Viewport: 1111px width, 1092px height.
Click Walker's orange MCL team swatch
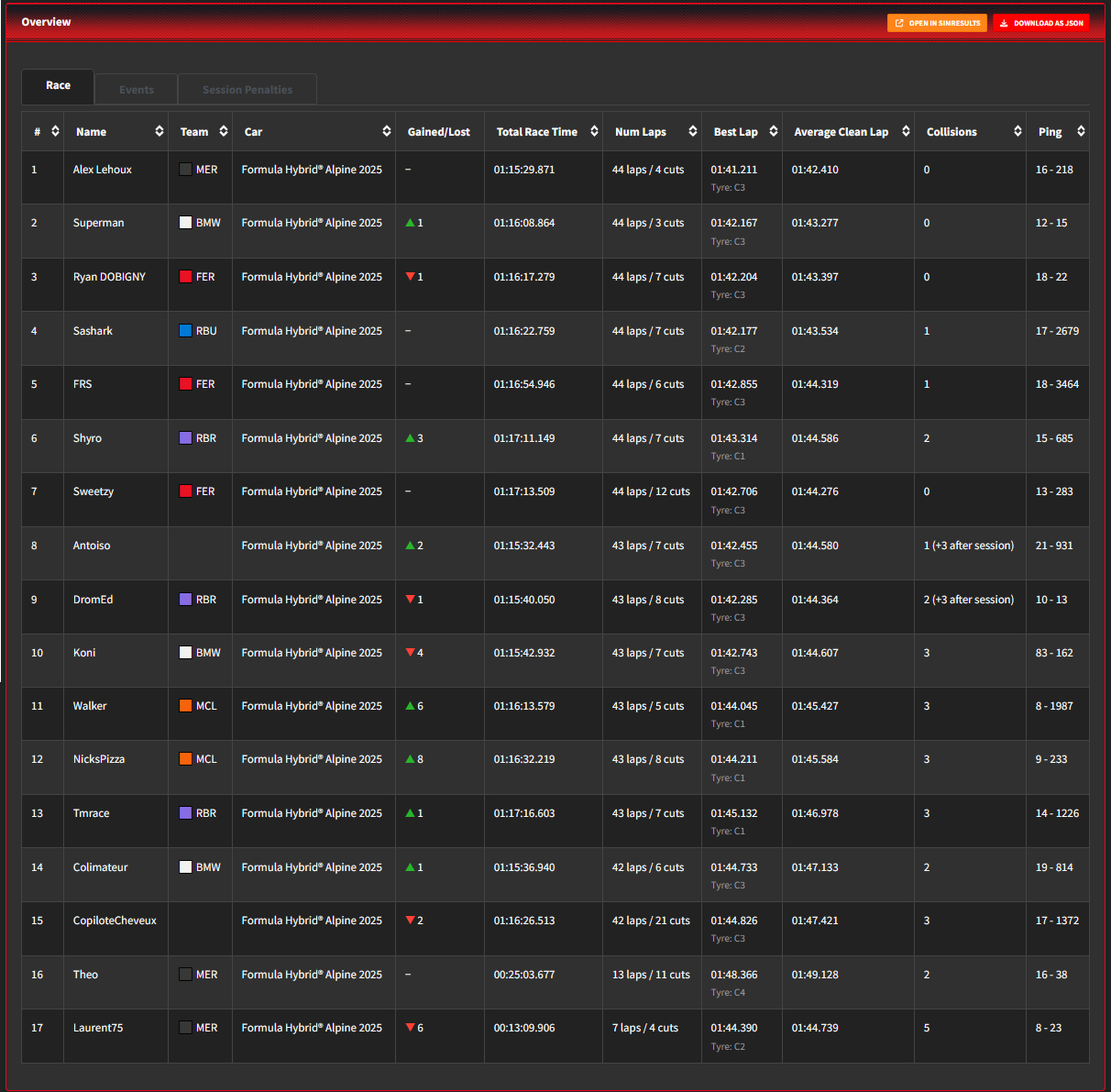tap(185, 706)
